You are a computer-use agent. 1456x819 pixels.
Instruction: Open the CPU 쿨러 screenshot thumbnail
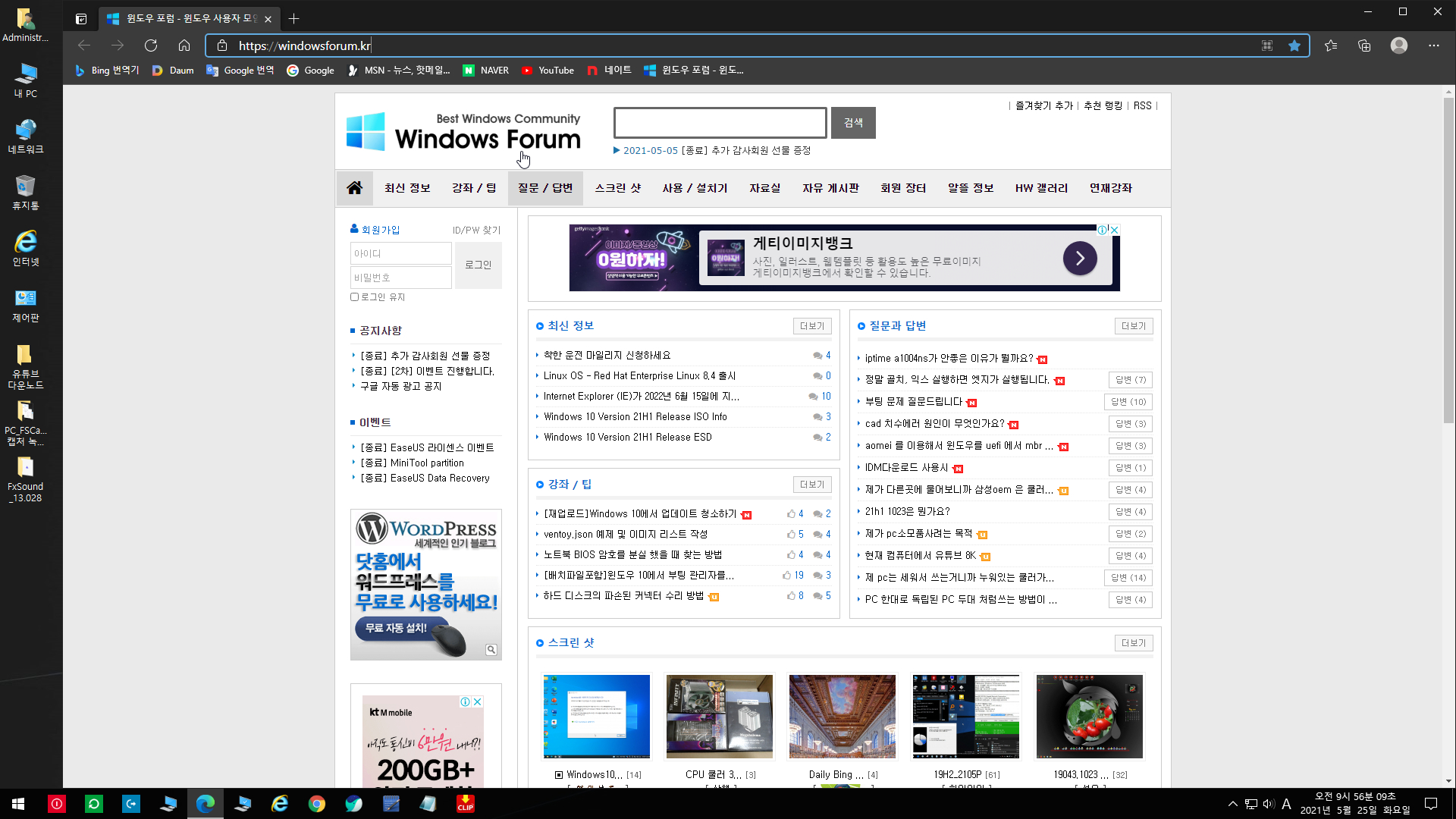(720, 716)
